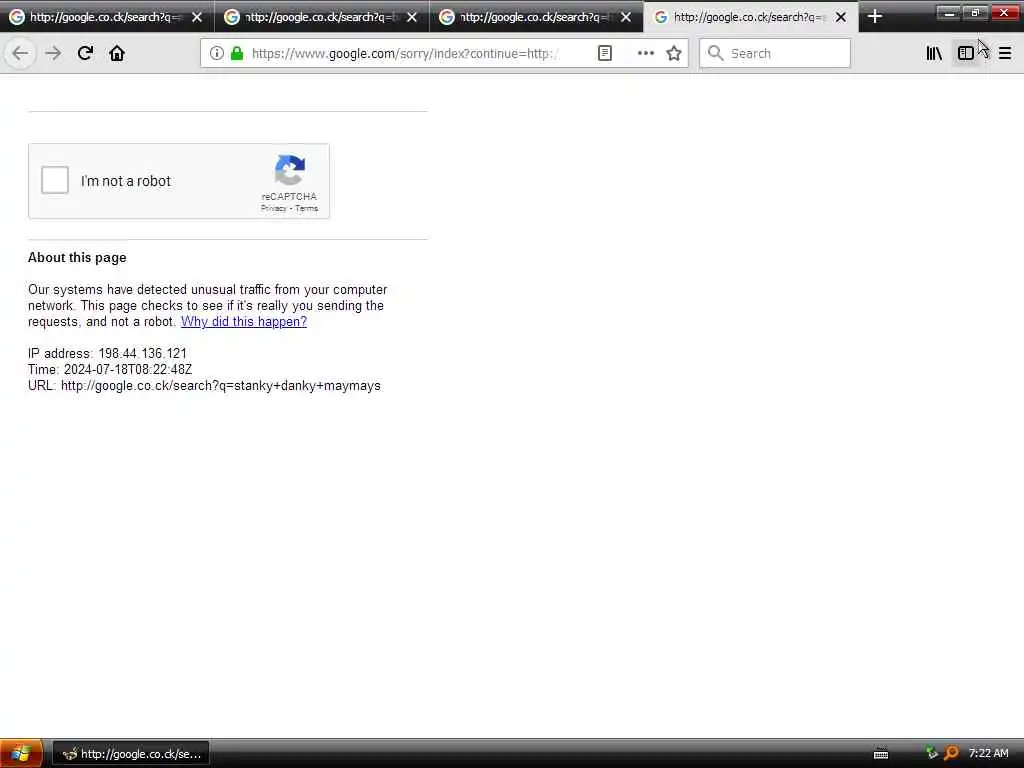Open the Why did this happen? link
The width and height of the screenshot is (1024, 768).
coord(244,321)
